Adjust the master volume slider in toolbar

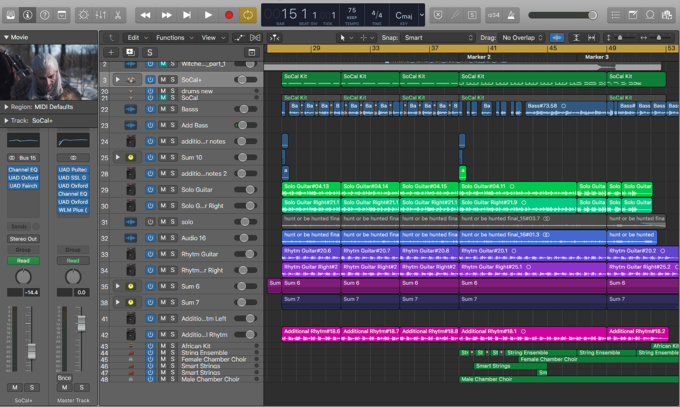[563, 15]
